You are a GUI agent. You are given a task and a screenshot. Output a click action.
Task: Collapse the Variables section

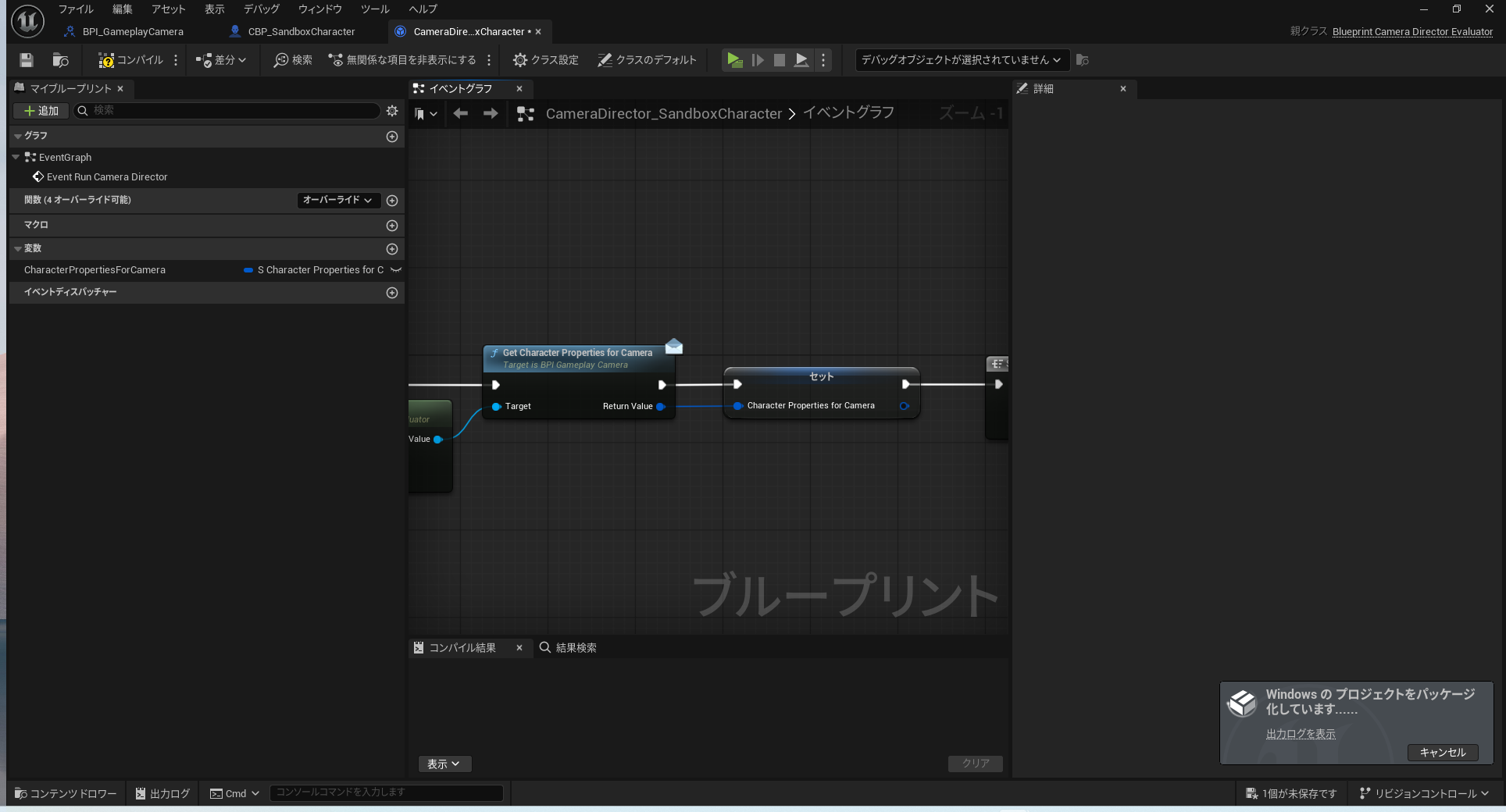17,249
